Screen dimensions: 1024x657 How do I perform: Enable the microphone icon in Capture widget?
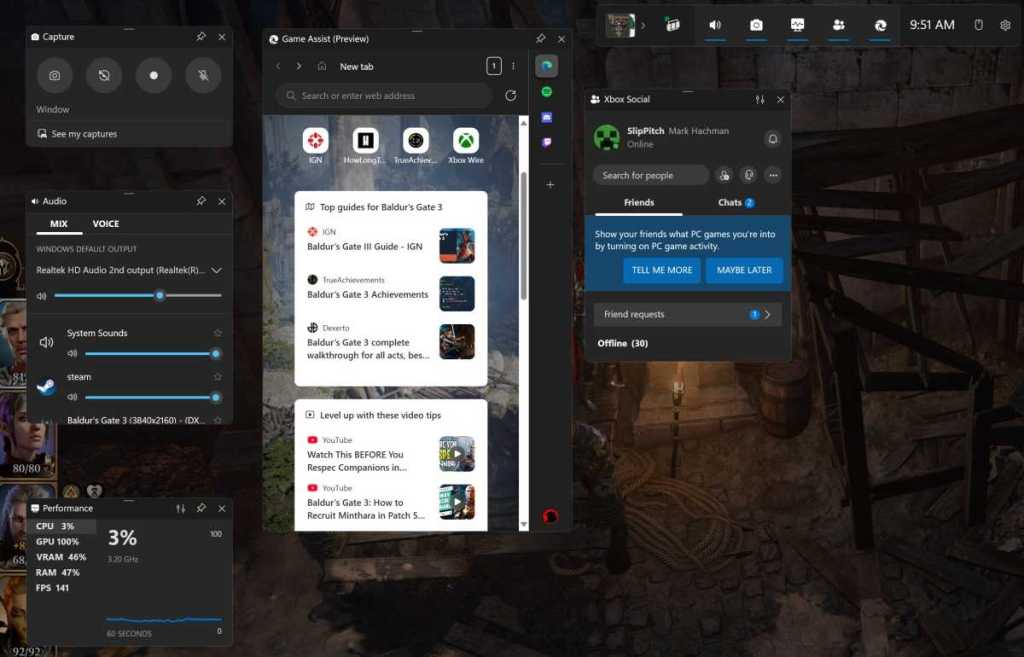pyautogui.click(x=204, y=75)
